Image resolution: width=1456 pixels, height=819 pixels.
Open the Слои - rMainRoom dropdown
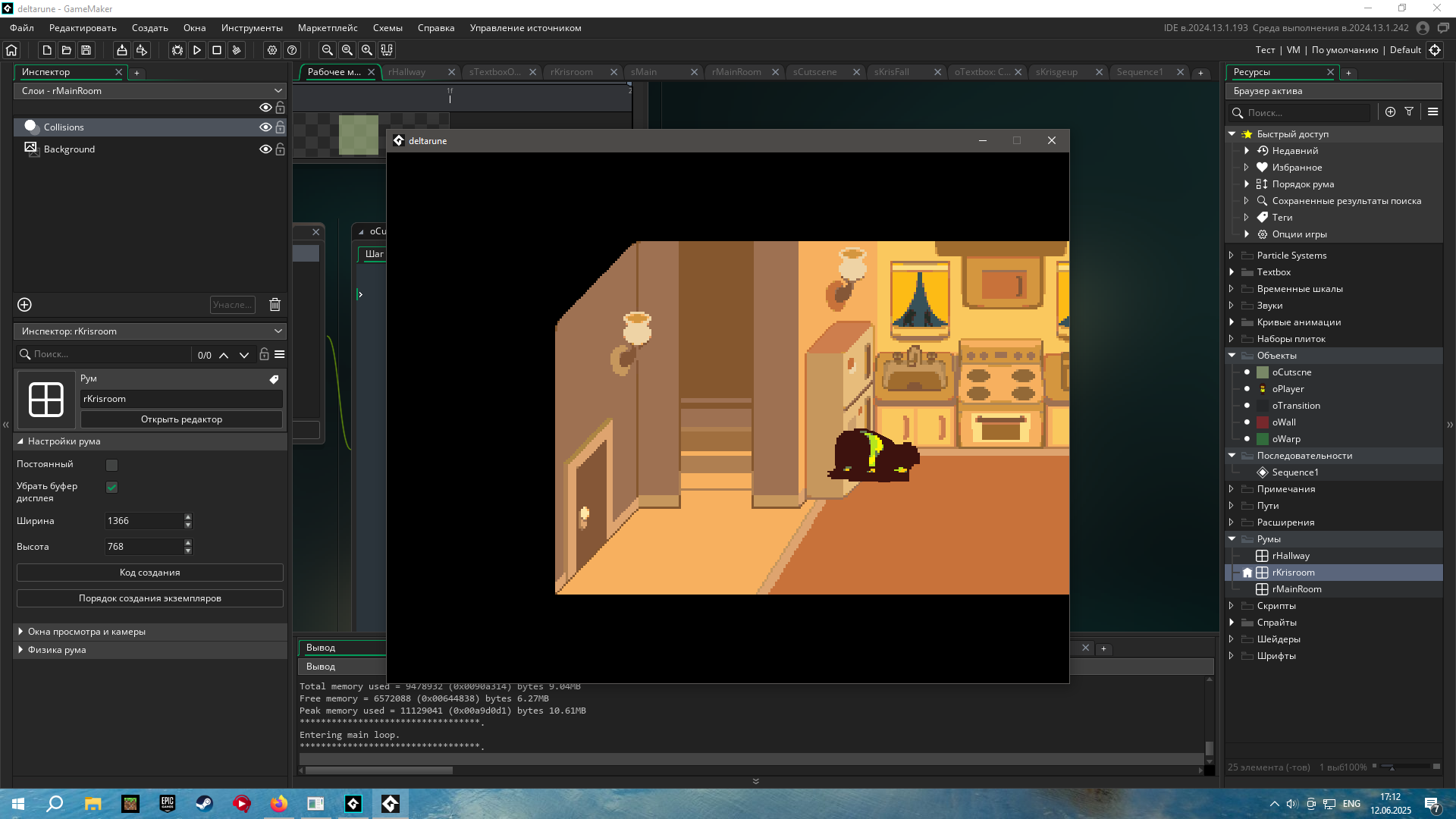pos(150,91)
